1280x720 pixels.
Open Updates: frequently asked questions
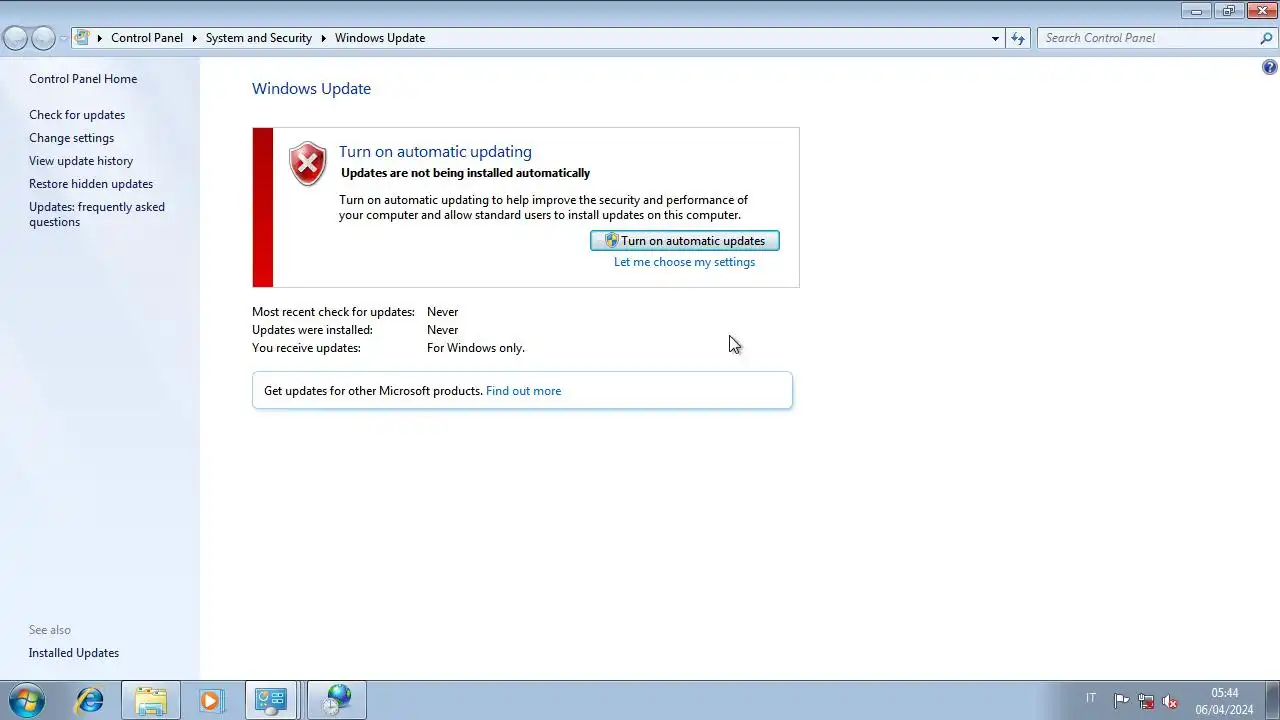click(x=97, y=214)
